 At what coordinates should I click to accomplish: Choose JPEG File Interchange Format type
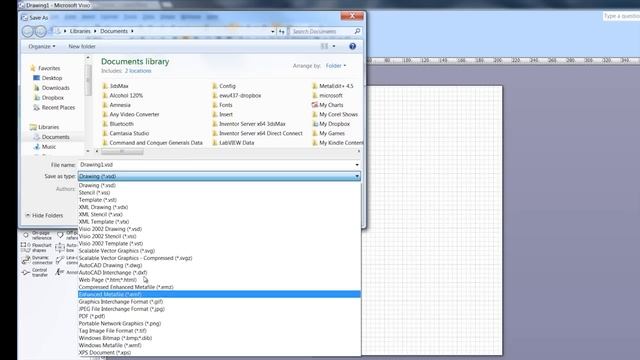[x=220, y=309]
